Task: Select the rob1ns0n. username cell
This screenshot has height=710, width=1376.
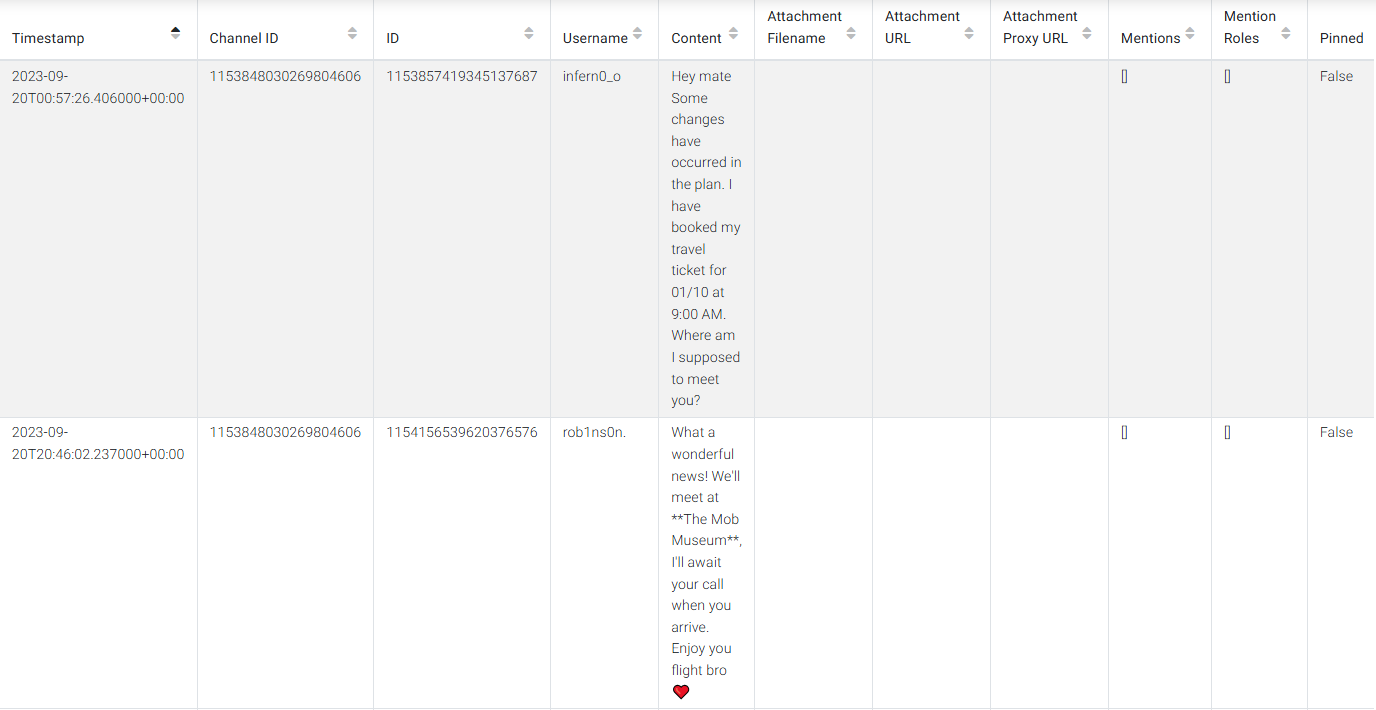Action: (594, 432)
